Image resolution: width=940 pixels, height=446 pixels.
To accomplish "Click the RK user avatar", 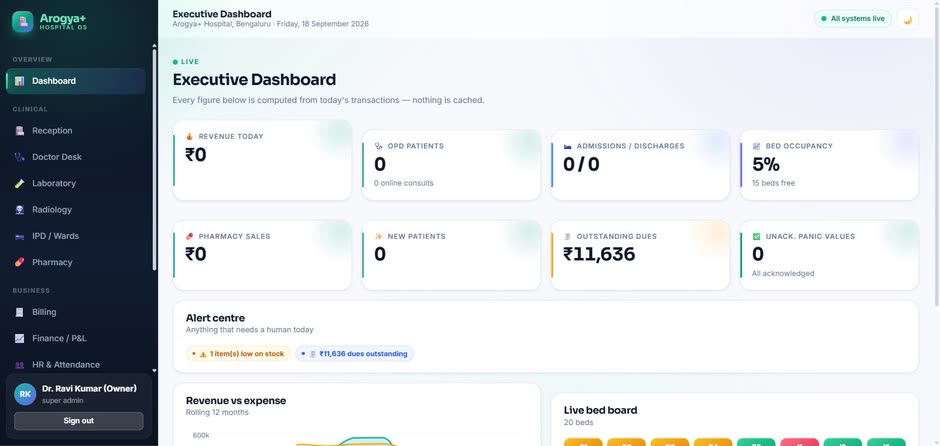I will coord(25,394).
